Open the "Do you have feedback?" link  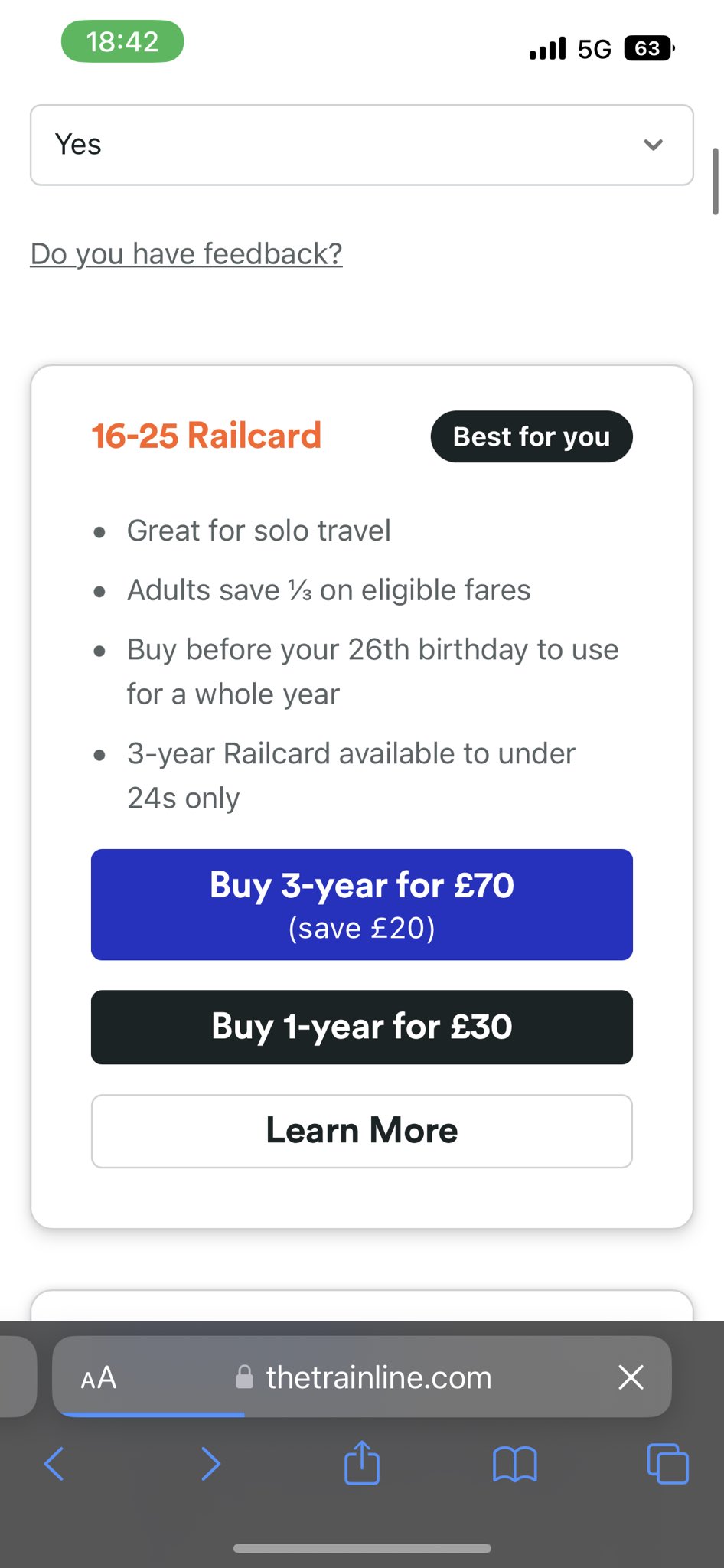(x=186, y=253)
